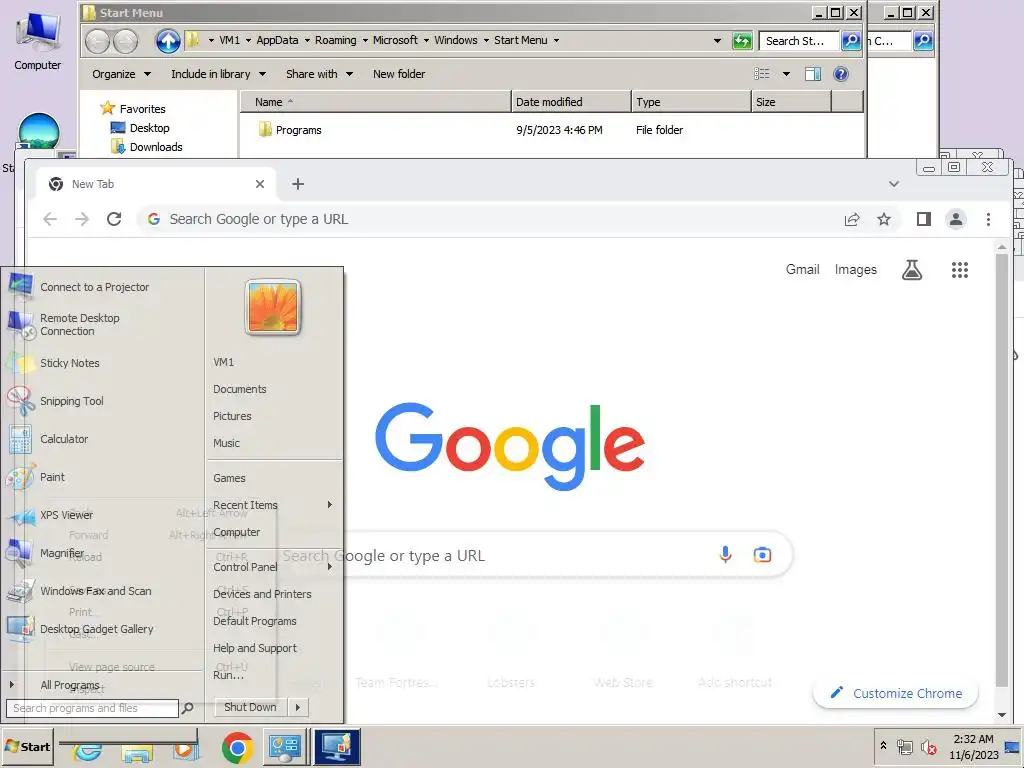Expand the Explorer view options arrow
Screen dimensions: 1024x768
tap(786, 74)
